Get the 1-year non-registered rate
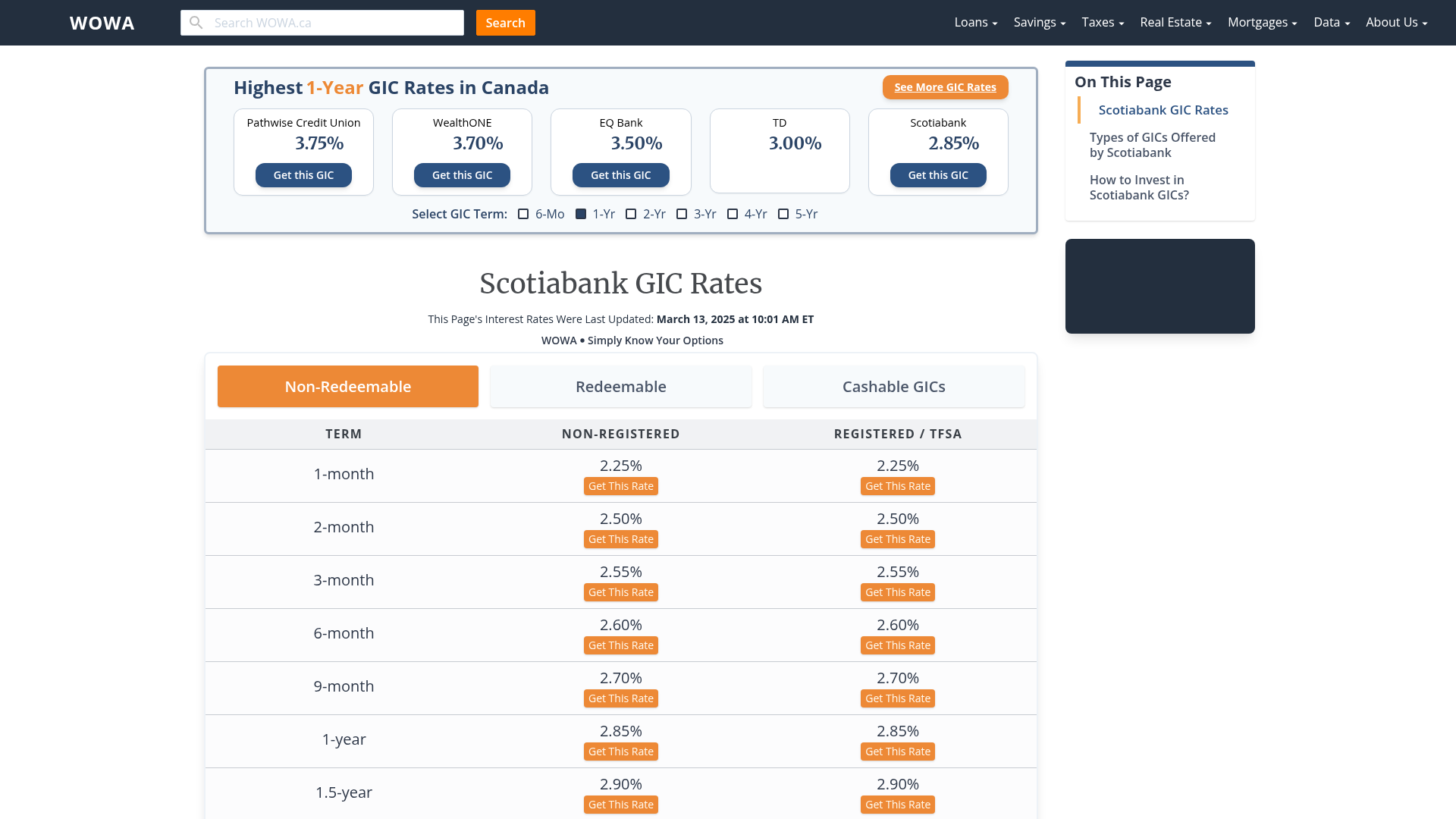Image resolution: width=1456 pixels, height=819 pixels. 621,752
